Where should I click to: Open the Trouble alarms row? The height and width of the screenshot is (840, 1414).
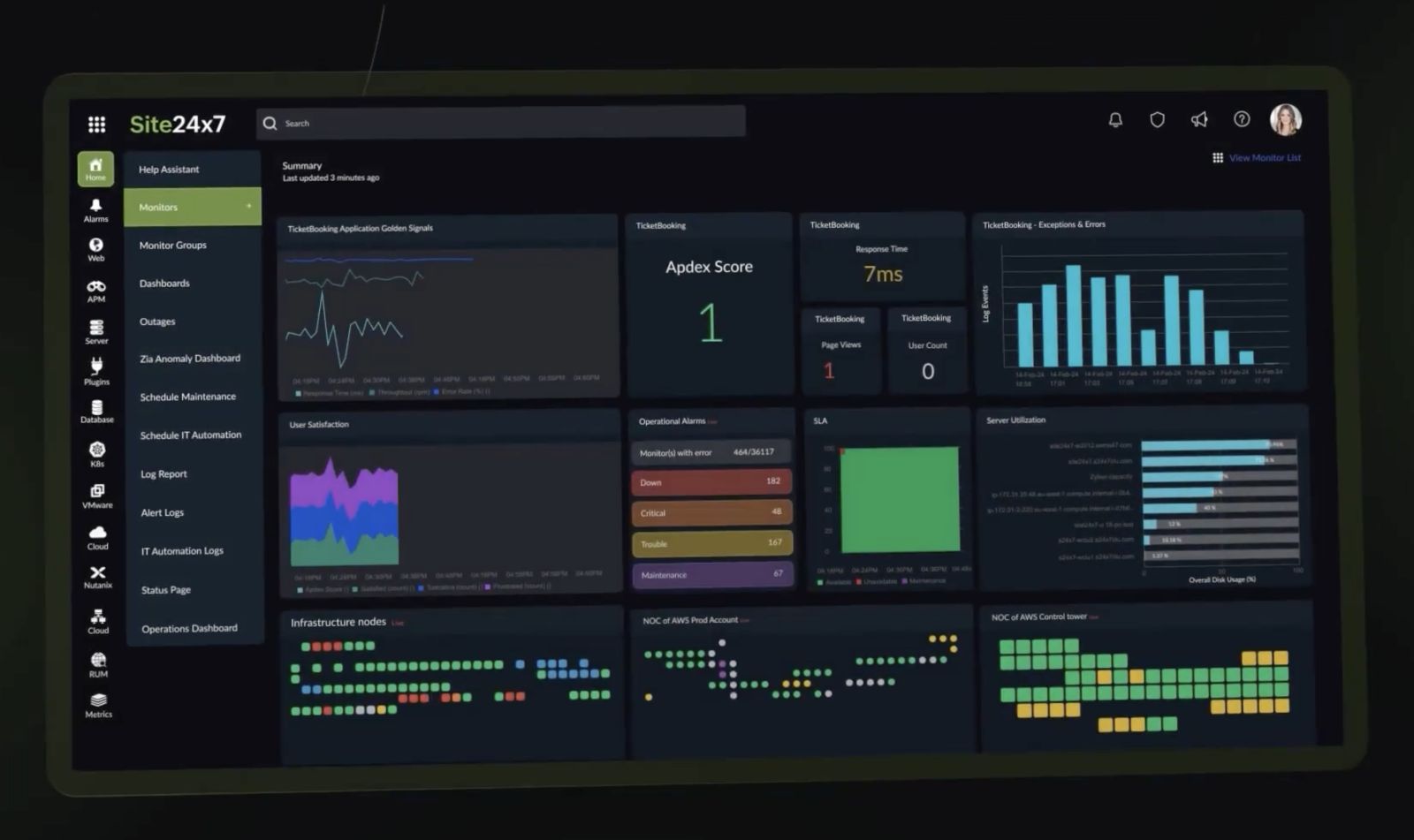click(711, 543)
